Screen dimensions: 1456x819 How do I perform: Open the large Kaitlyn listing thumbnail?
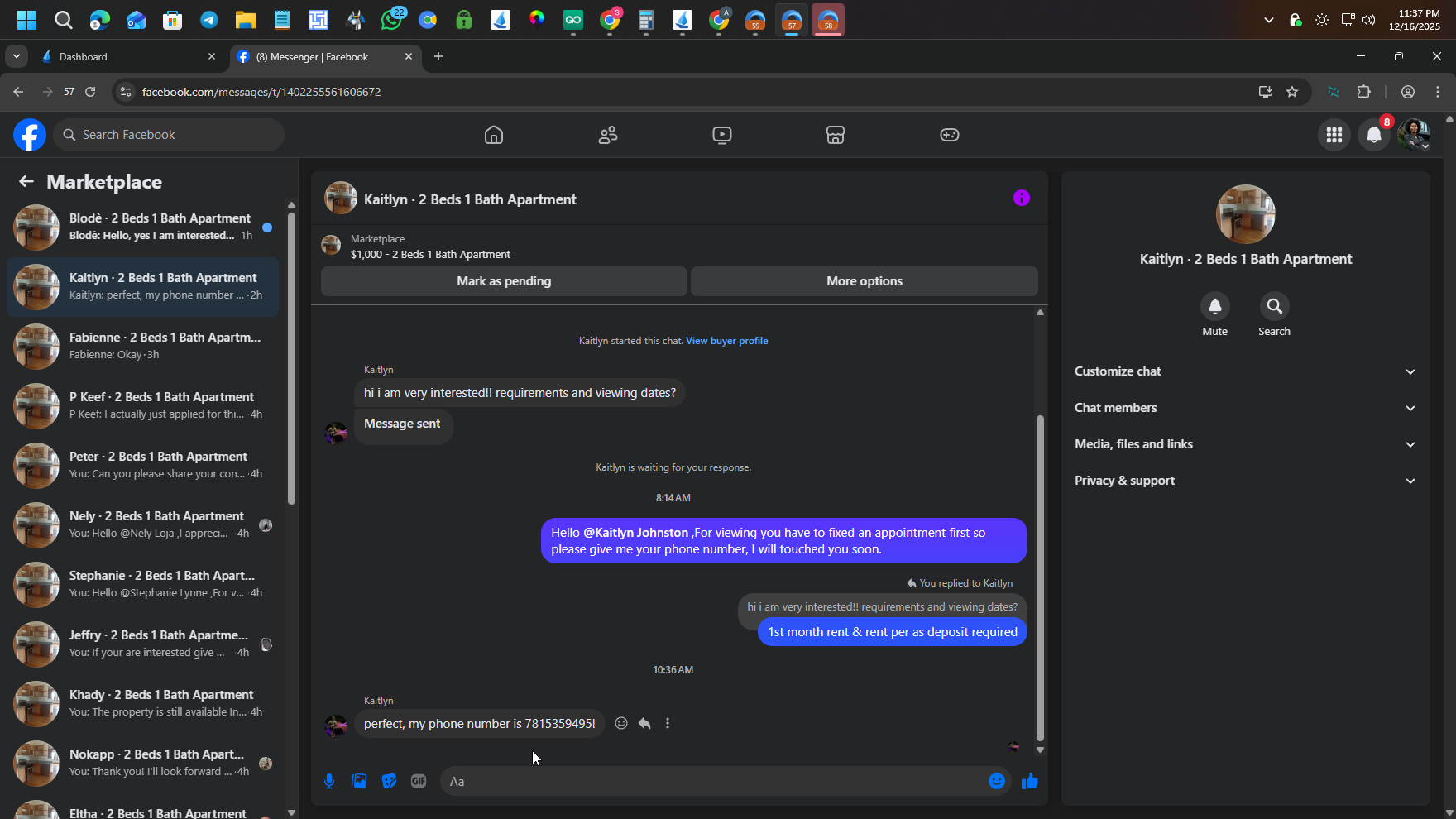(1246, 214)
